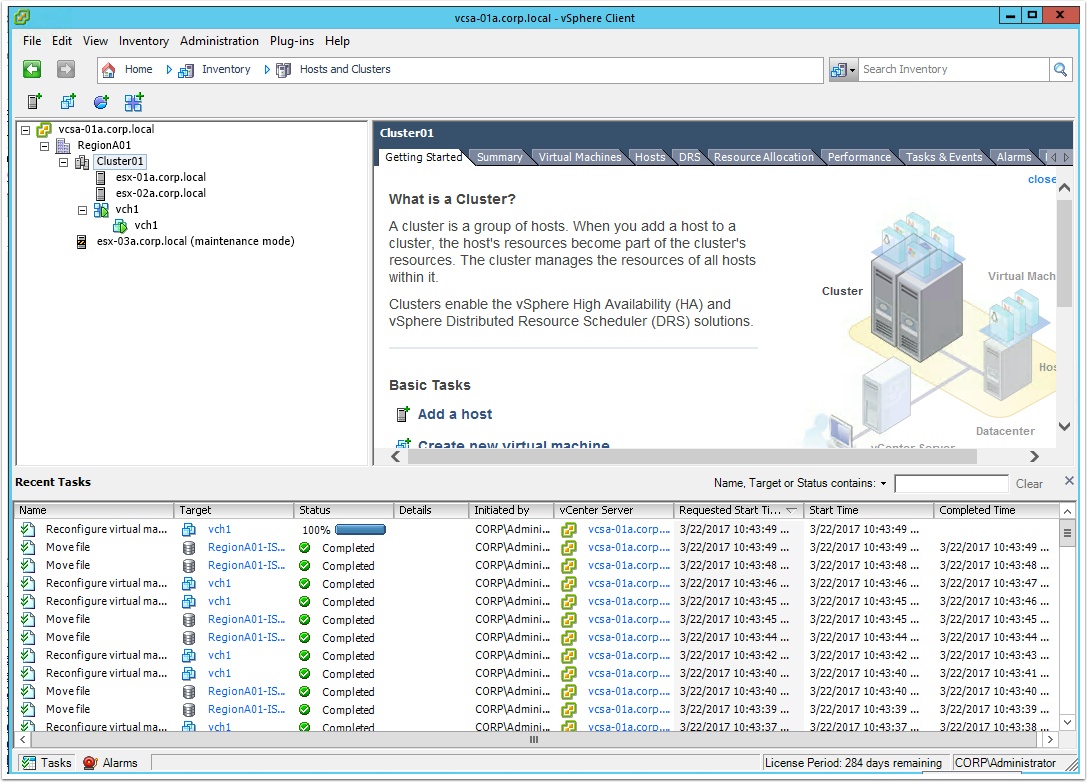Click the Cluster01 cluster icon in tree
Image resolution: width=1087 pixels, height=782 pixels.
[x=82, y=162]
